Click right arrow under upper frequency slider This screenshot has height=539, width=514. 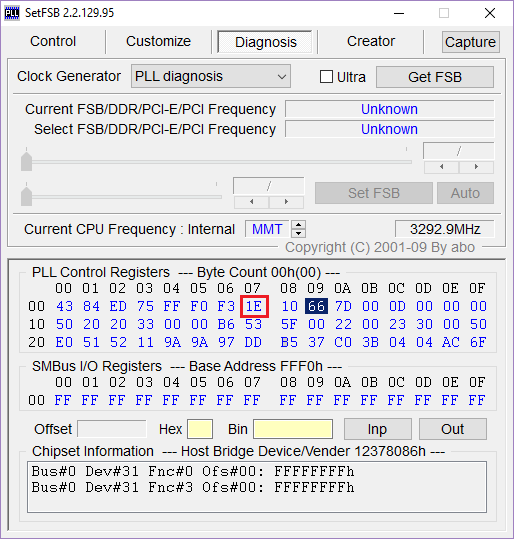coord(476,167)
